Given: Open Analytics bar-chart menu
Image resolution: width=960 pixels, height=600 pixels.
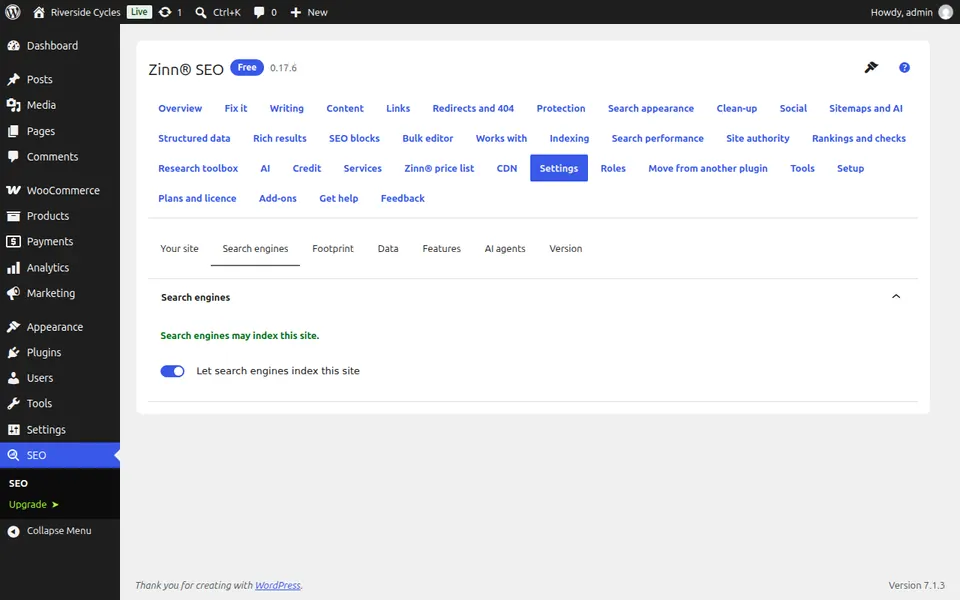Looking at the screenshot, I should pos(60,268).
